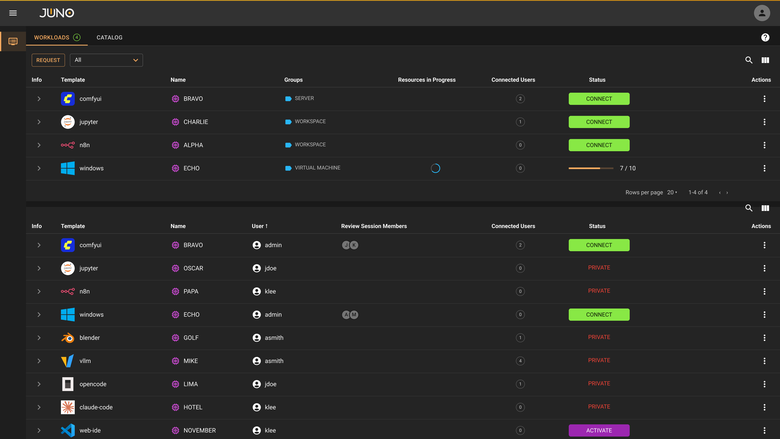The width and height of the screenshot is (780, 439).
Task: Open actions menu for the HOTEL row
Action: (x=765, y=407)
